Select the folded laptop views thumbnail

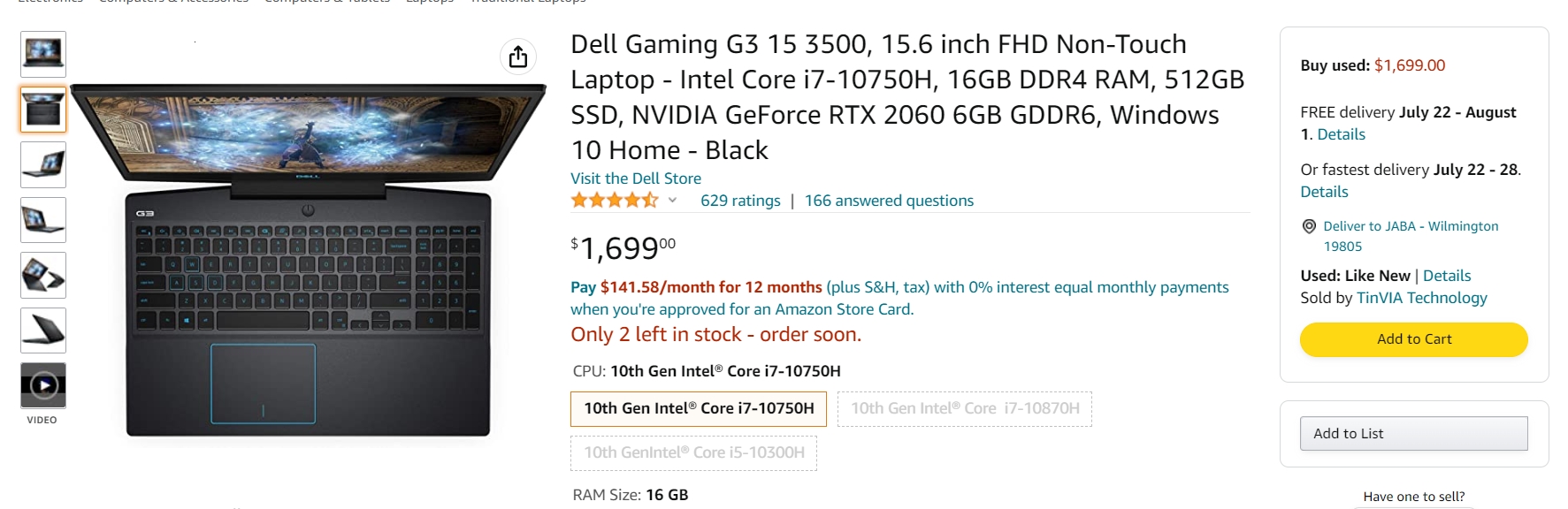[x=43, y=275]
